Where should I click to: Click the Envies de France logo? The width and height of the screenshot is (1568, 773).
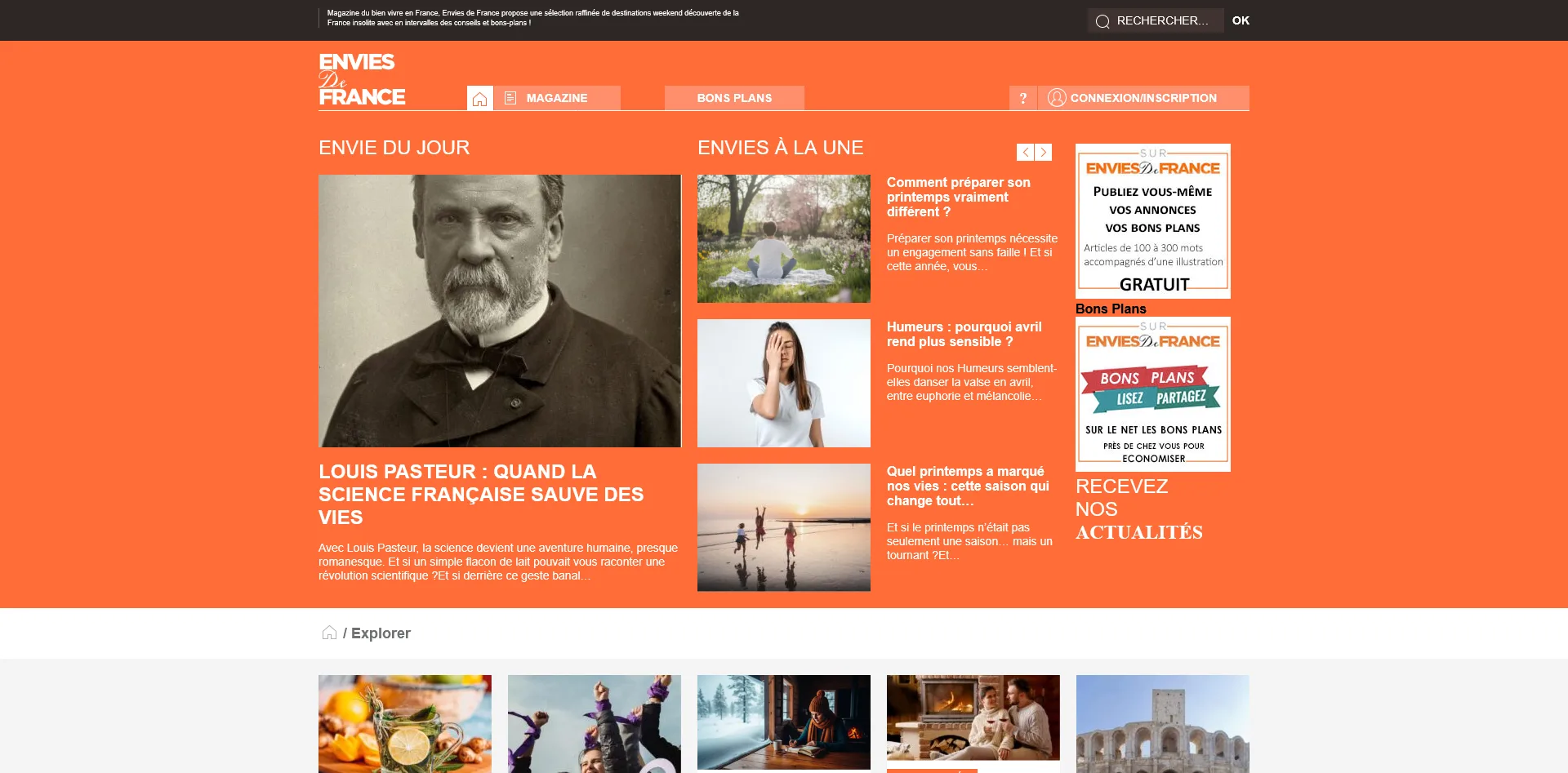pyautogui.click(x=362, y=80)
